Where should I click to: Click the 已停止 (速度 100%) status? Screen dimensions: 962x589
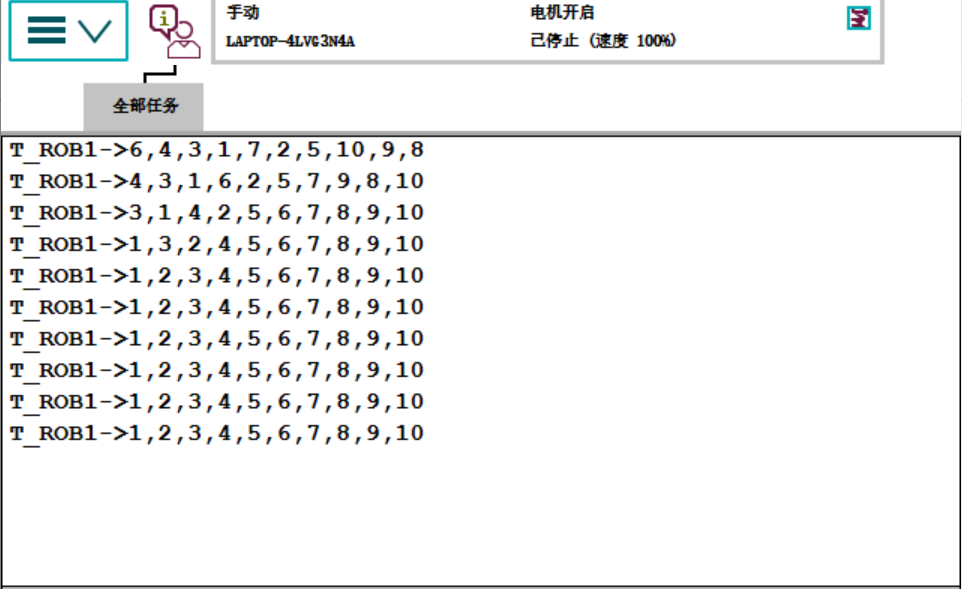pyautogui.click(x=603, y=40)
